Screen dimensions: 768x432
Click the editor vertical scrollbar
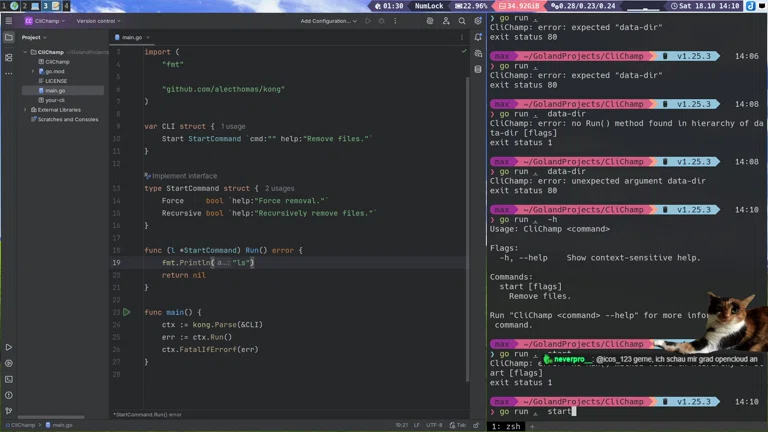pyautogui.click(x=468, y=228)
